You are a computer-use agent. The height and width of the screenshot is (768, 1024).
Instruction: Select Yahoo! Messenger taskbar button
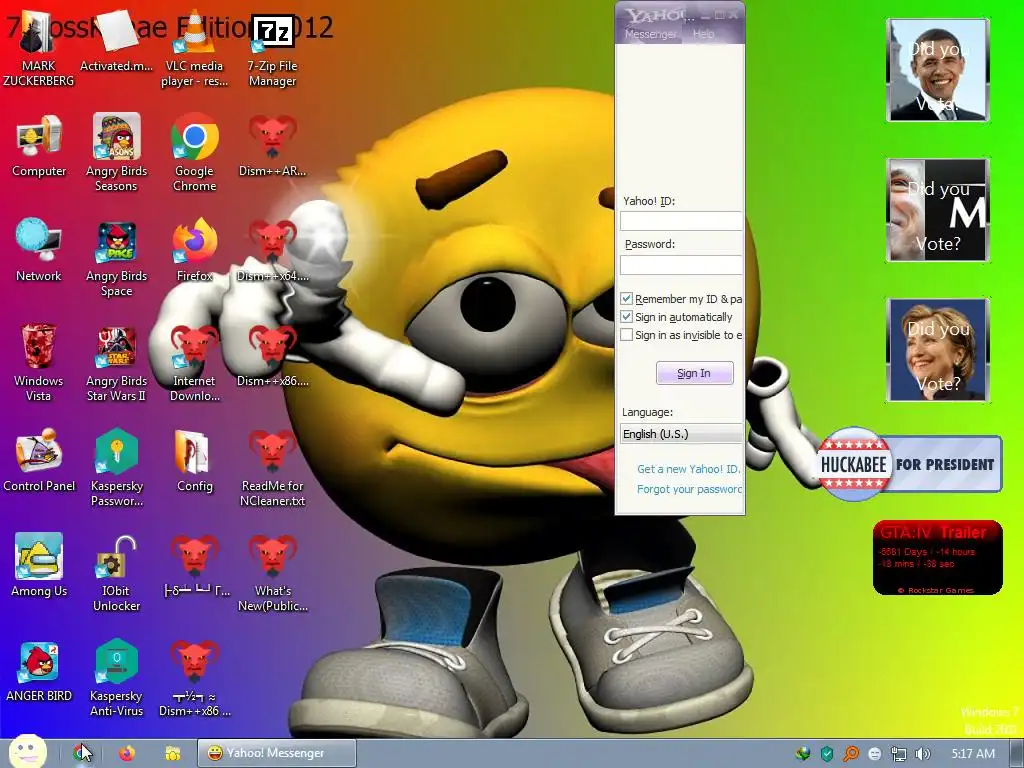point(276,753)
